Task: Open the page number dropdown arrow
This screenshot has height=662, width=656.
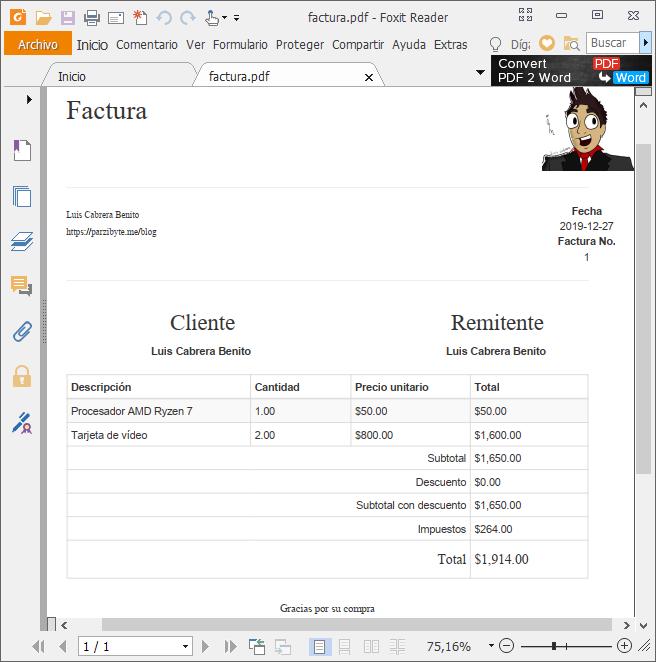Action: coord(185,646)
